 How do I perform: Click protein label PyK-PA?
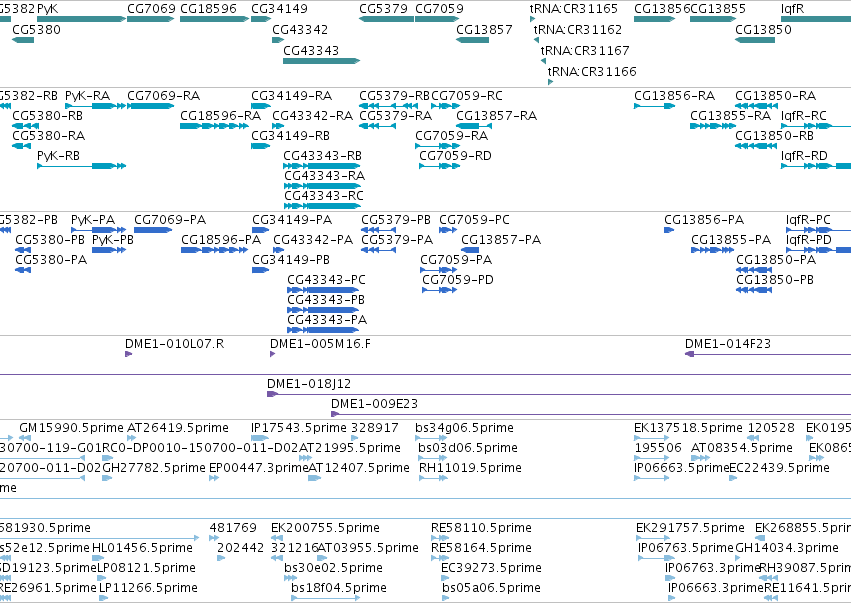coord(93,220)
